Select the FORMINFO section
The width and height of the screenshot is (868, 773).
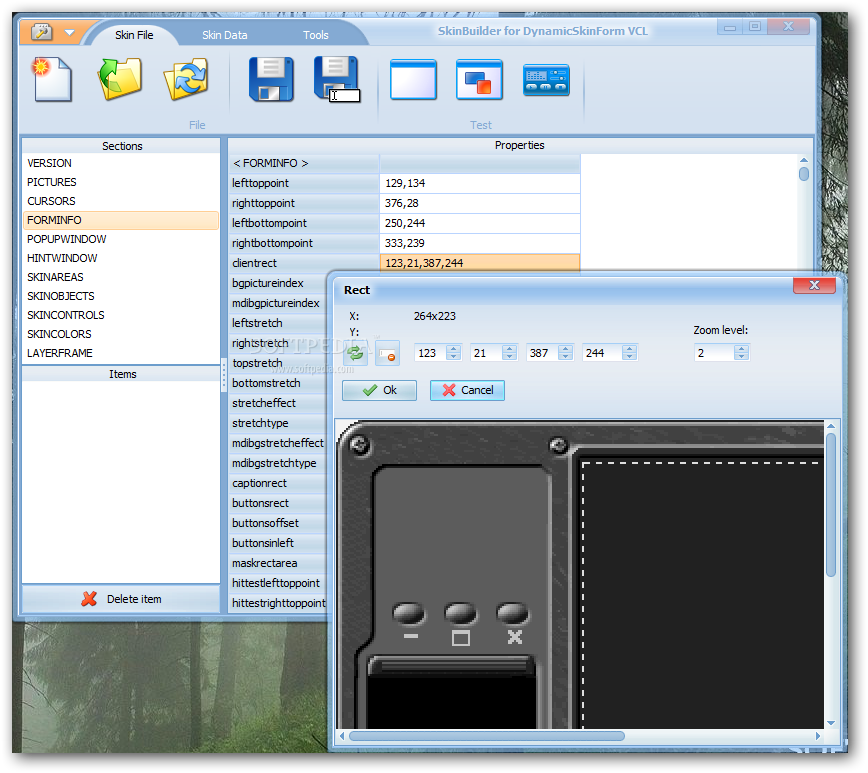[121, 220]
